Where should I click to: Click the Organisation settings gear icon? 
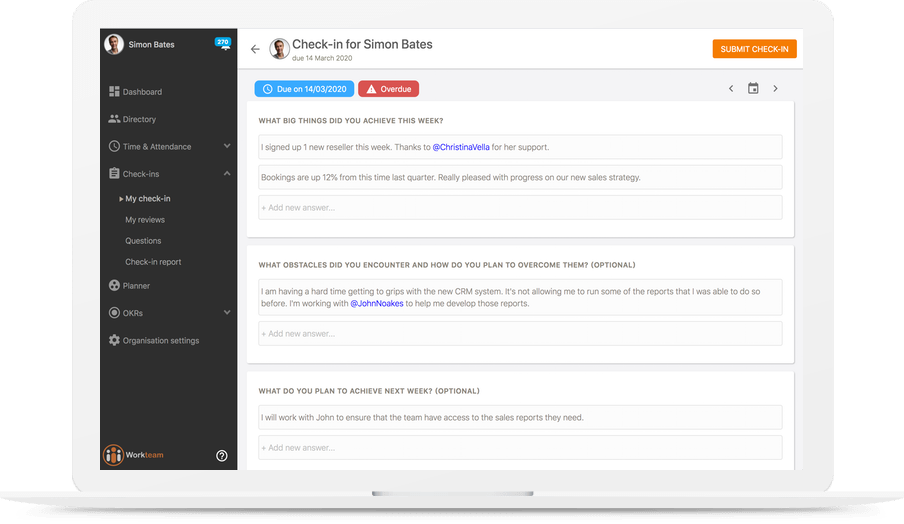point(114,340)
